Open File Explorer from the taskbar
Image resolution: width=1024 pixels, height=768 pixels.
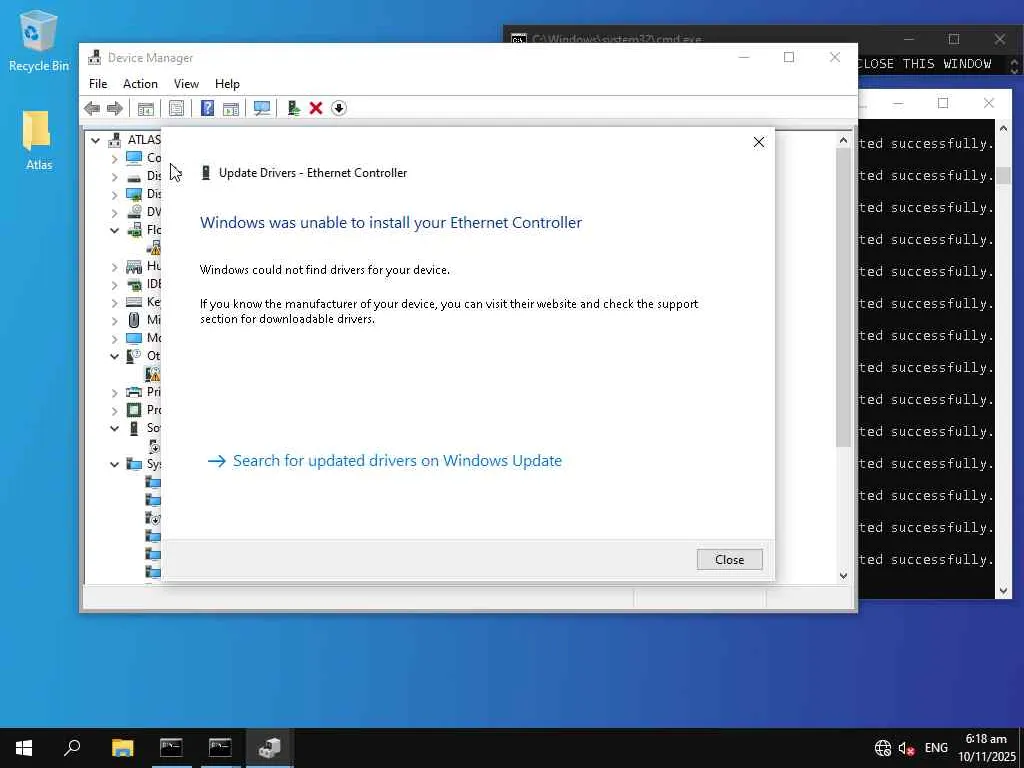[x=122, y=748]
